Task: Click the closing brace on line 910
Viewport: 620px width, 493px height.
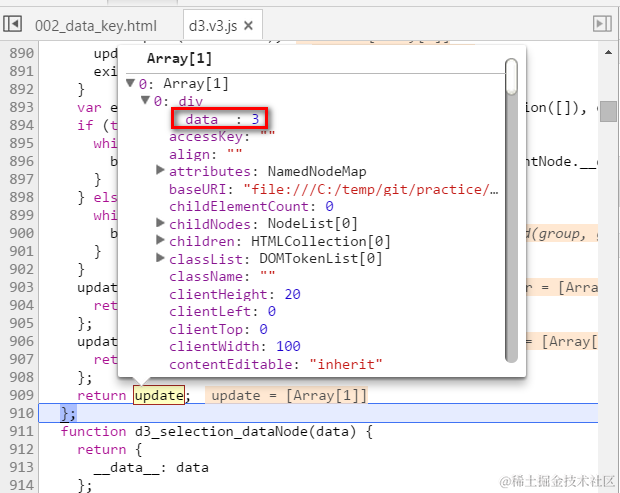Action: pos(68,413)
